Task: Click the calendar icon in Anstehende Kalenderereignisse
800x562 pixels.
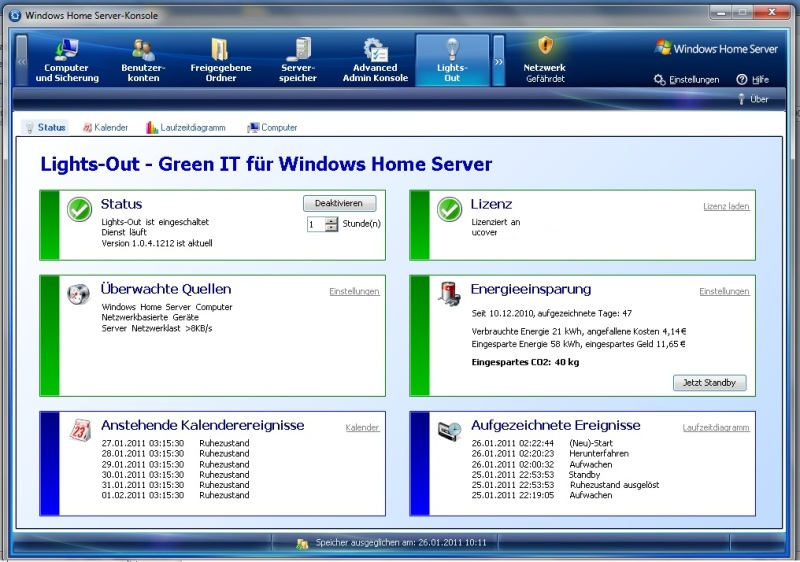Action: 80,430
